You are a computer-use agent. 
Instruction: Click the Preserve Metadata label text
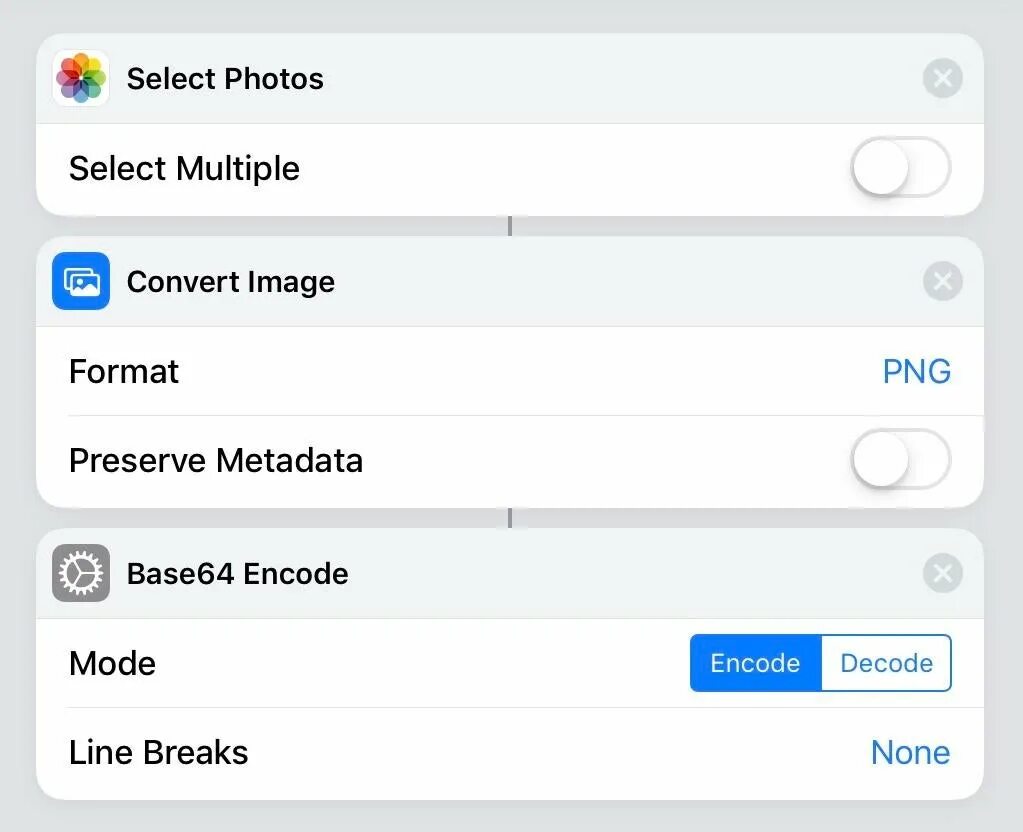tap(215, 461)
